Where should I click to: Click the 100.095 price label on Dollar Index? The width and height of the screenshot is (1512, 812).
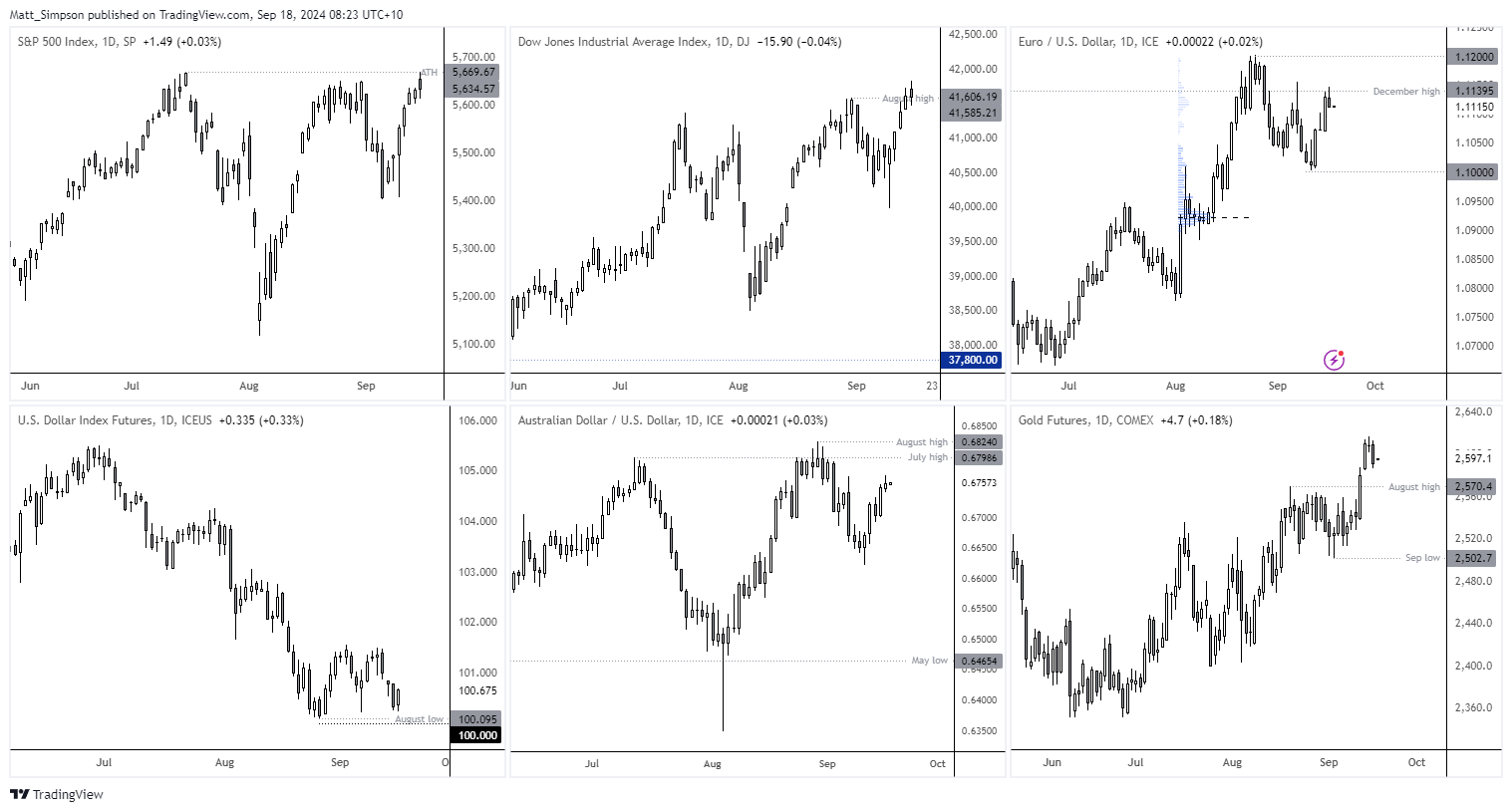[x=477, y=719]
